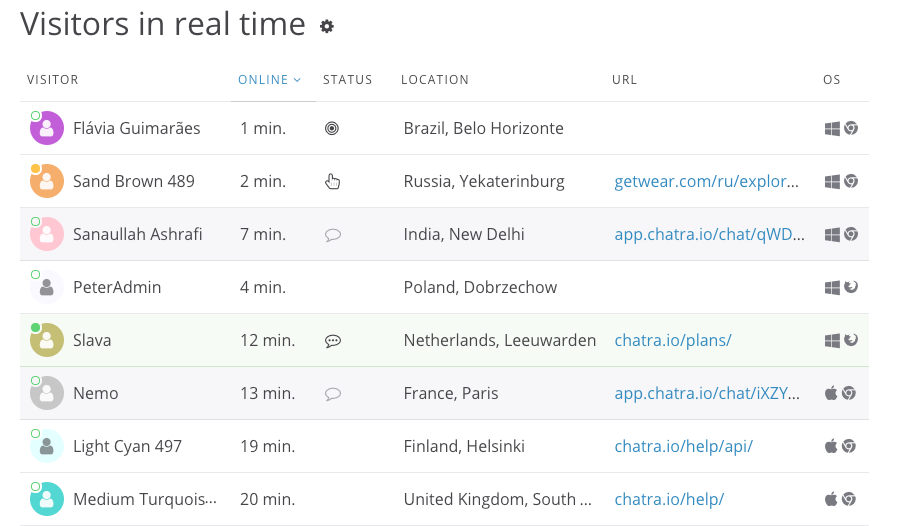Click hand pointer status icon for Sand Brown 489
Viewport: 903px width, 526px height.
[333, 181]
